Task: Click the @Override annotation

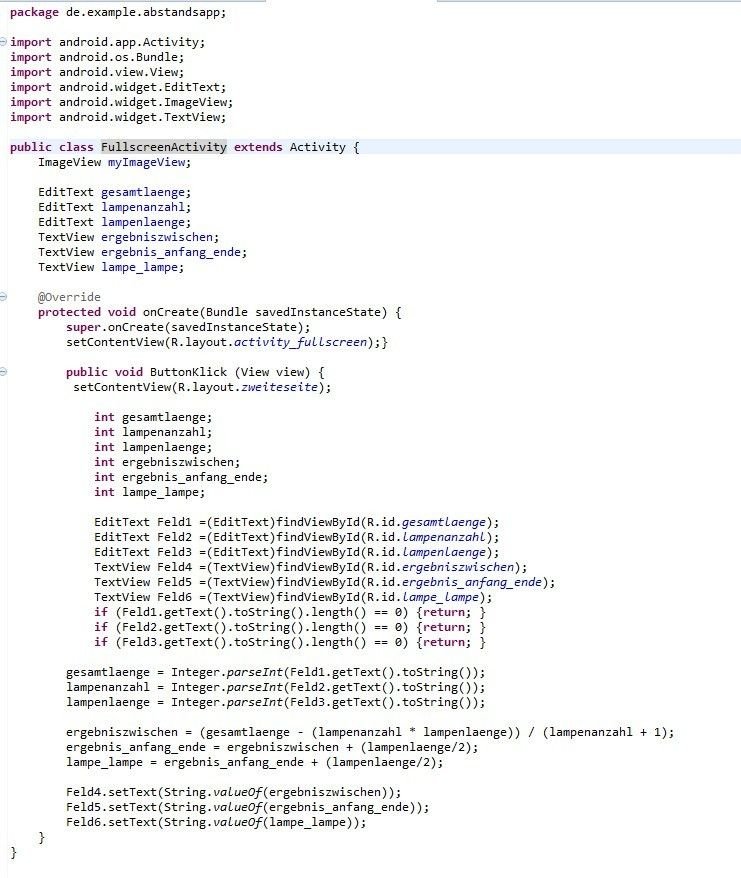Action: [x=69, y=297]
